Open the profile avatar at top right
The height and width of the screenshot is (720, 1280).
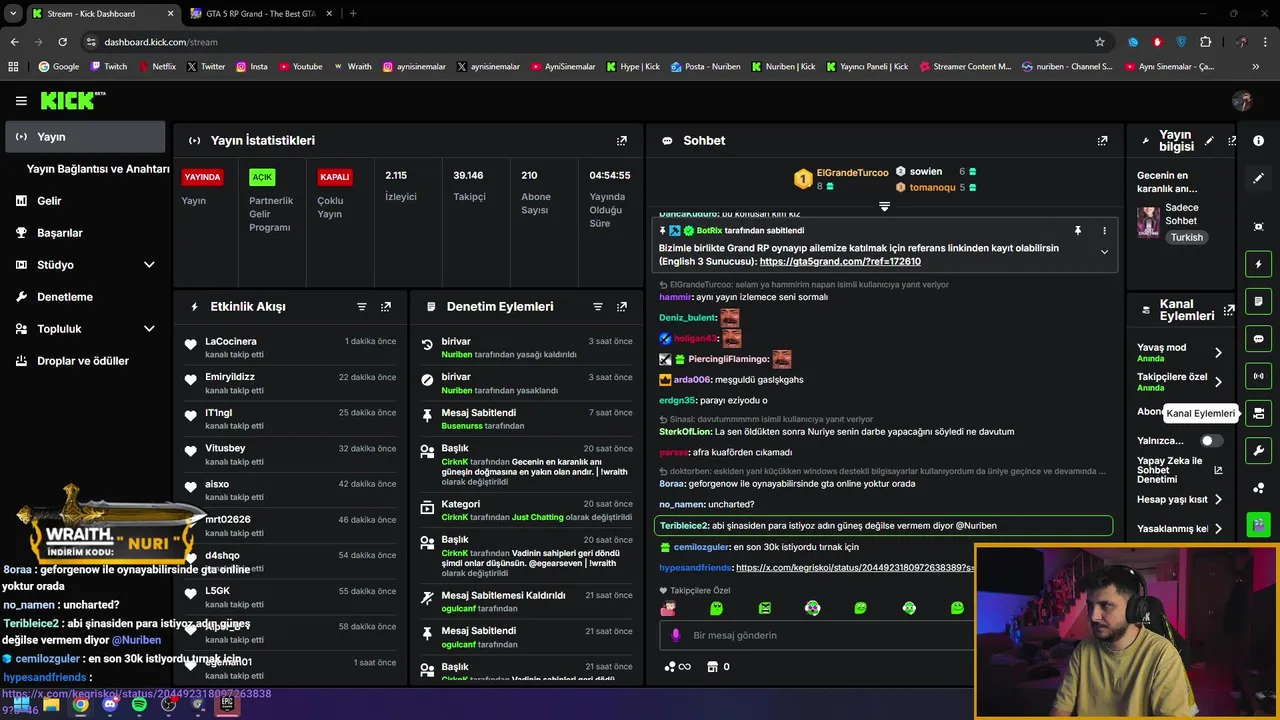[1242, 101]
